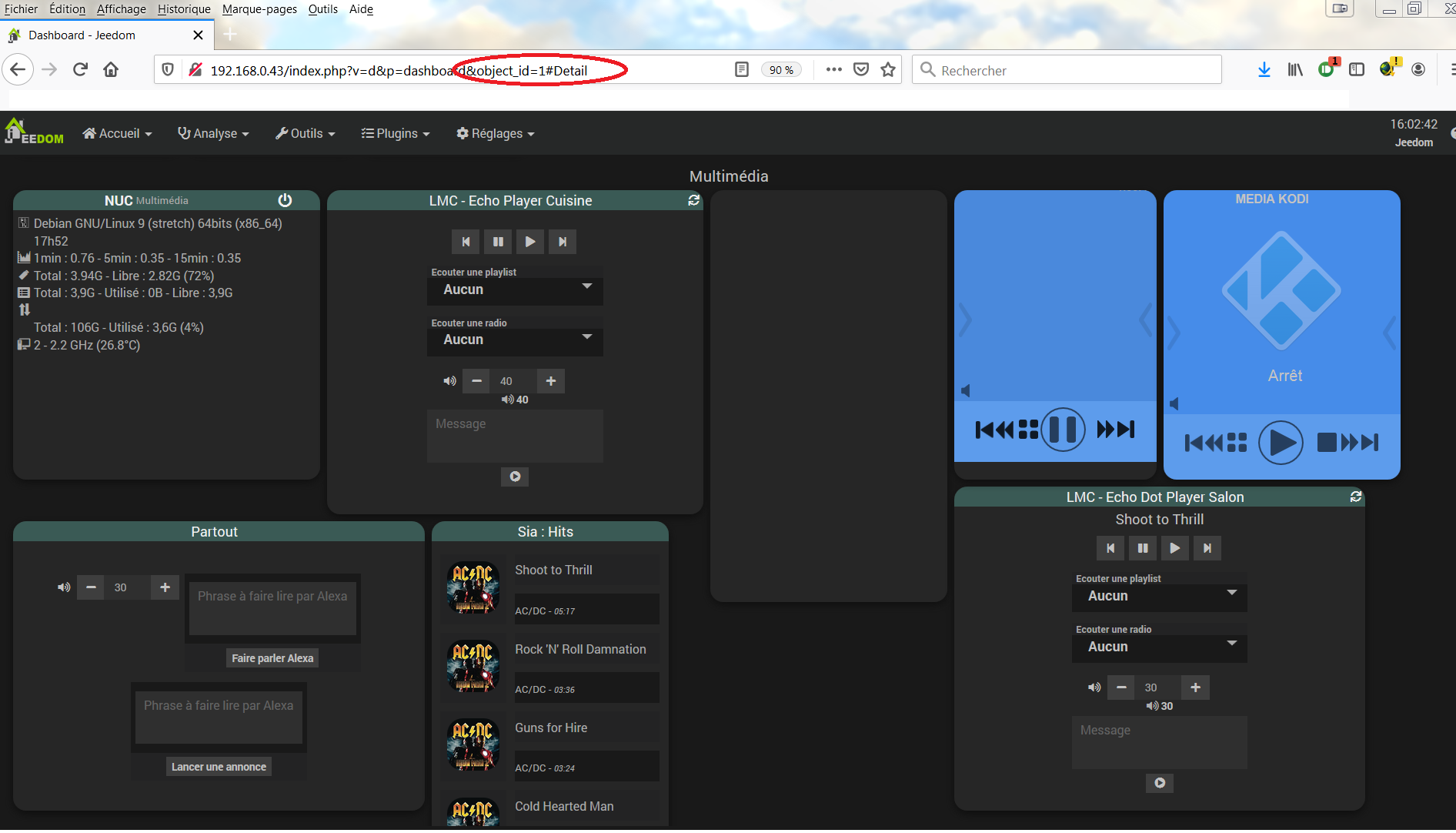The height and width of the screenshot is (833, 1456).
Task: Click the phrase field above Lancer une annonce
Action: coord(219,718)
